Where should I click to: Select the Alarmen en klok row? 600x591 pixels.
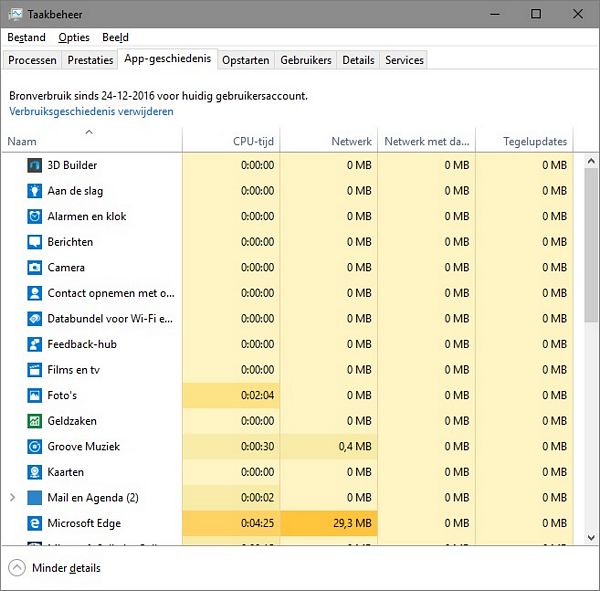(x=287, y=217)
